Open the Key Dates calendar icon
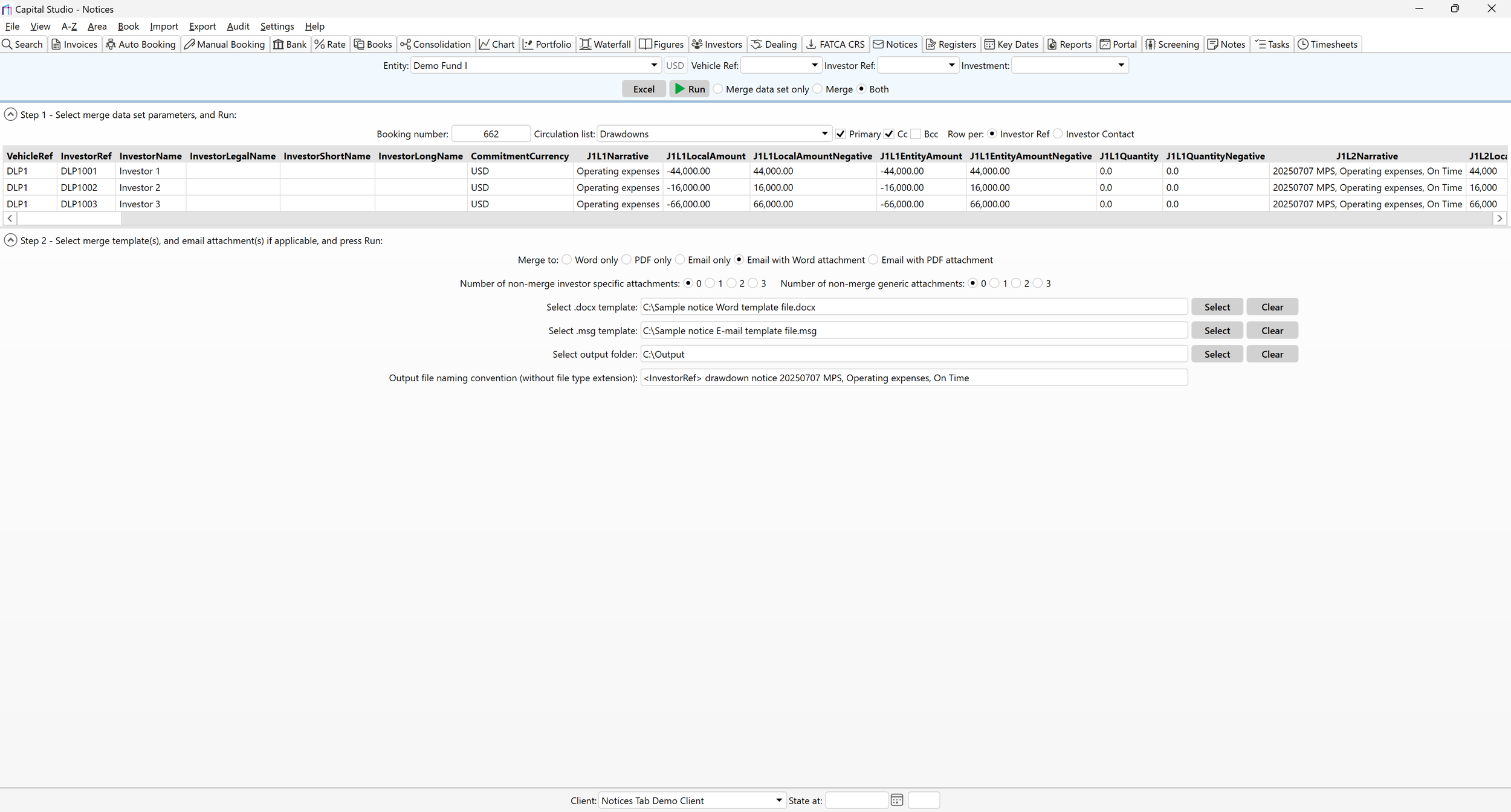This screenshot has width=1511, height=812. [x=989, y=44]
